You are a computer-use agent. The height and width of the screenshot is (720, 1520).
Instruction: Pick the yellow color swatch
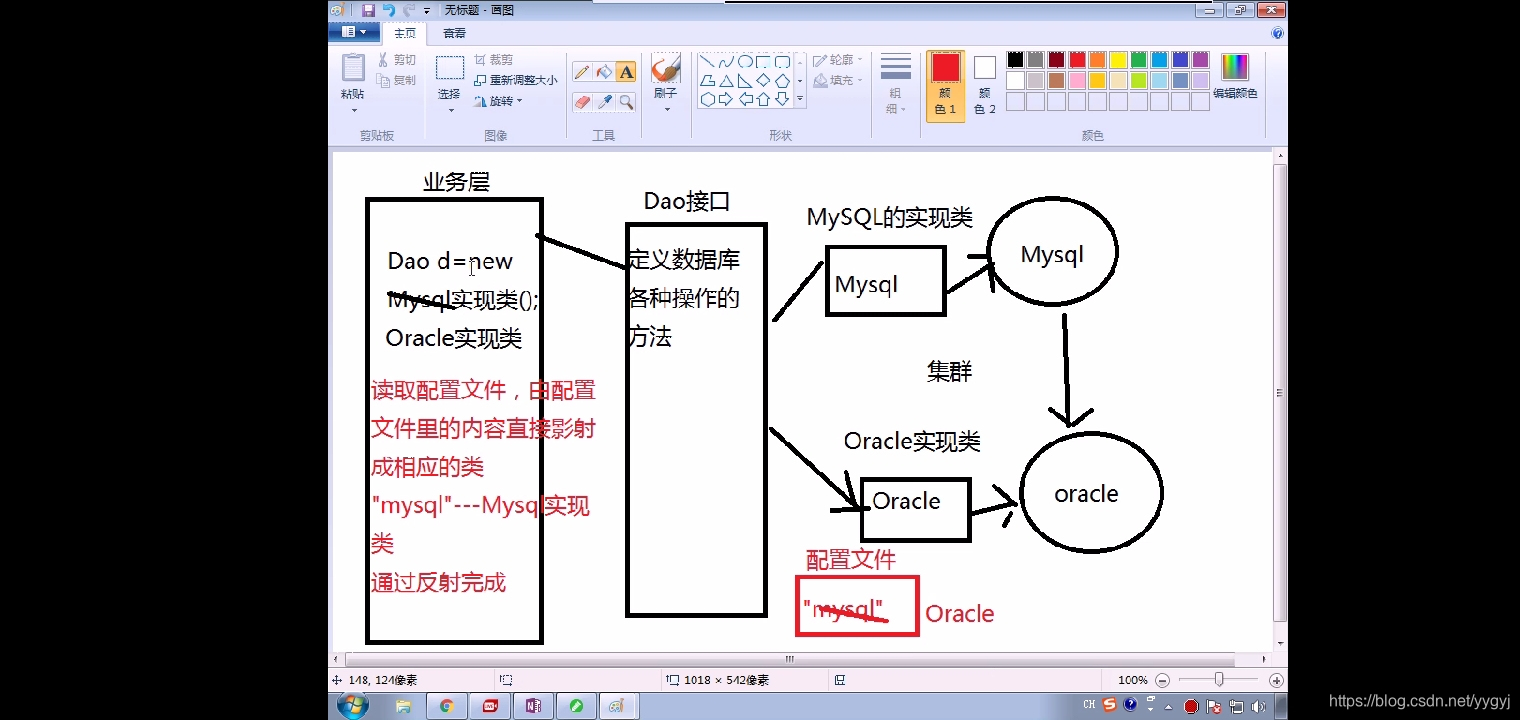[1118, 60]
